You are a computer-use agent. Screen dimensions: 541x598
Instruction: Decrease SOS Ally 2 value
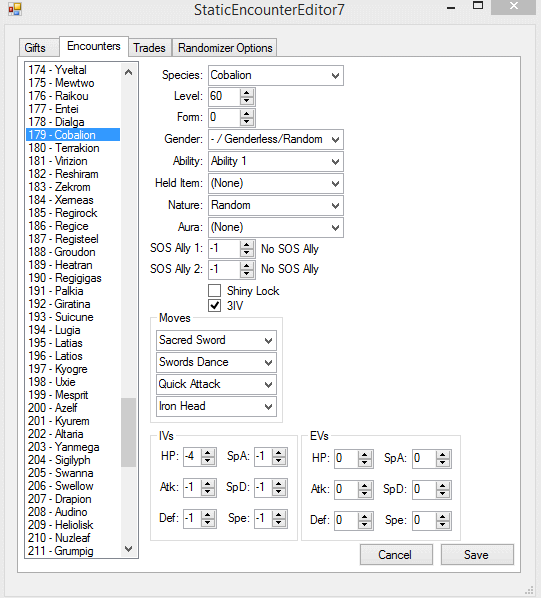coord(247,273)
